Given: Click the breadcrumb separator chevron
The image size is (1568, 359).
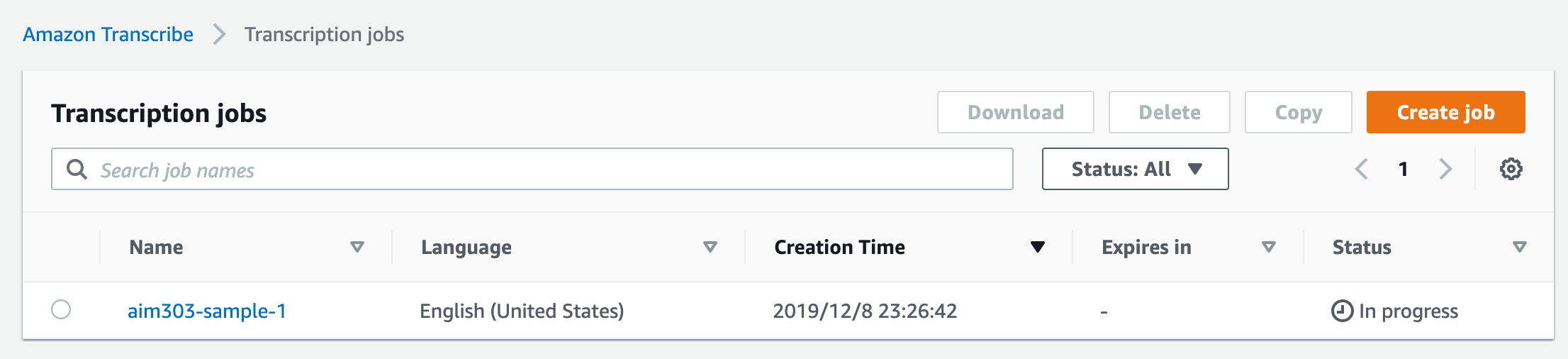Looking at the screenshot, I should (x=219, y=34).
